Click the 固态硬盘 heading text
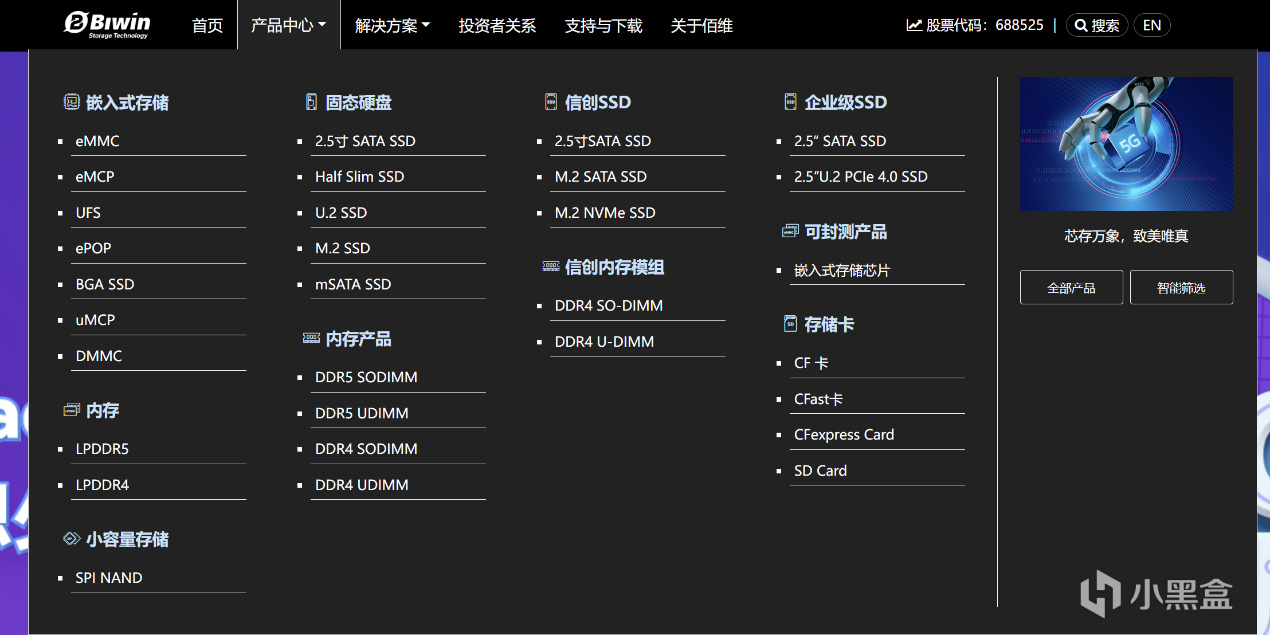The width and height of the screenshot is (1270, 635). 359,102
